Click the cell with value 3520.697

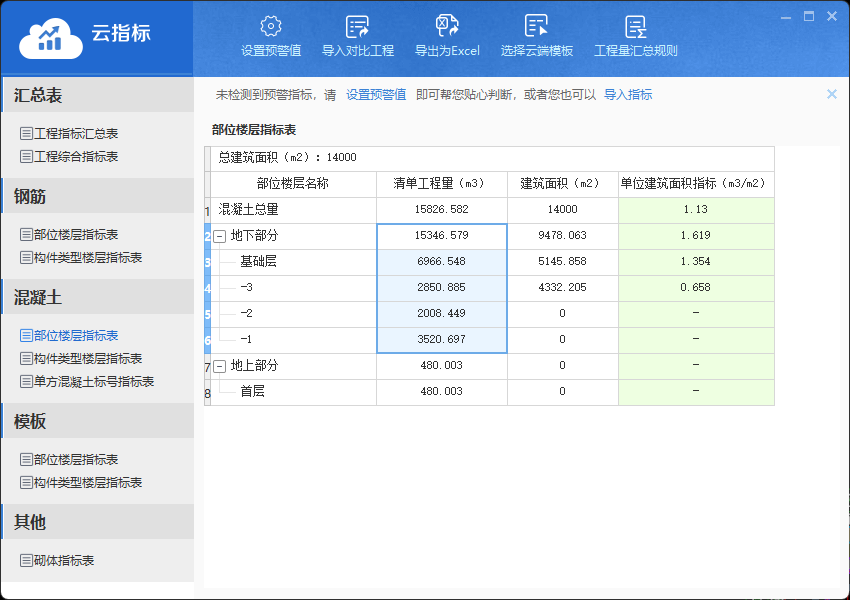[x=442, y=340]
